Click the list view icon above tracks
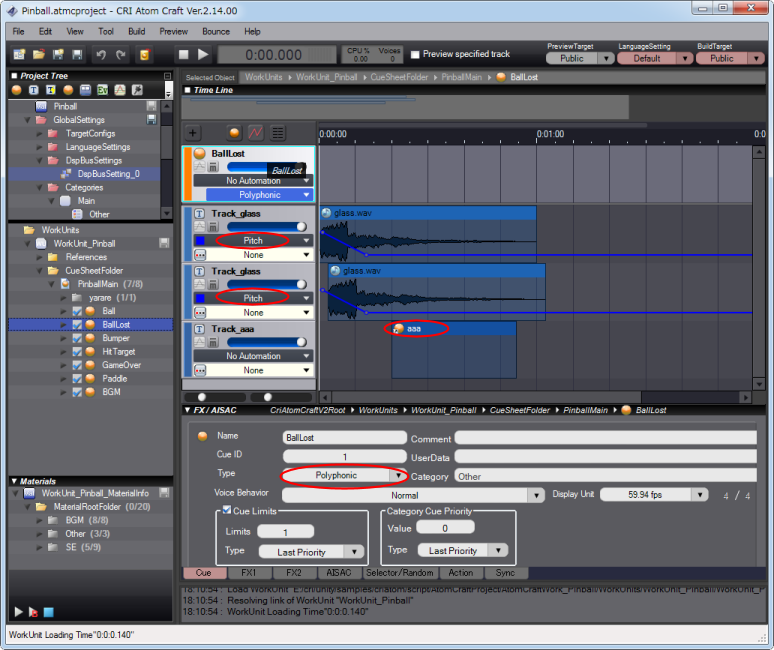This screenshot has height=650, width=774. (x=277, y=132)
